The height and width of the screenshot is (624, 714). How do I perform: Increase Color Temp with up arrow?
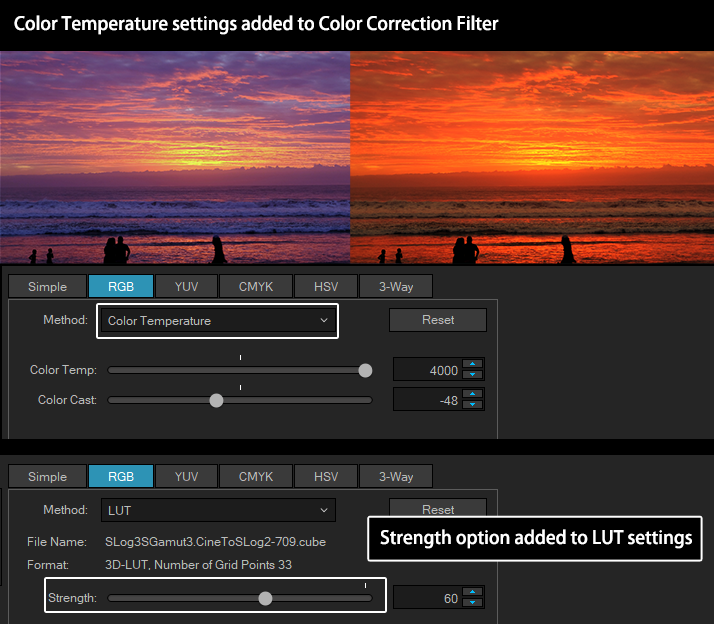(473, 364)
